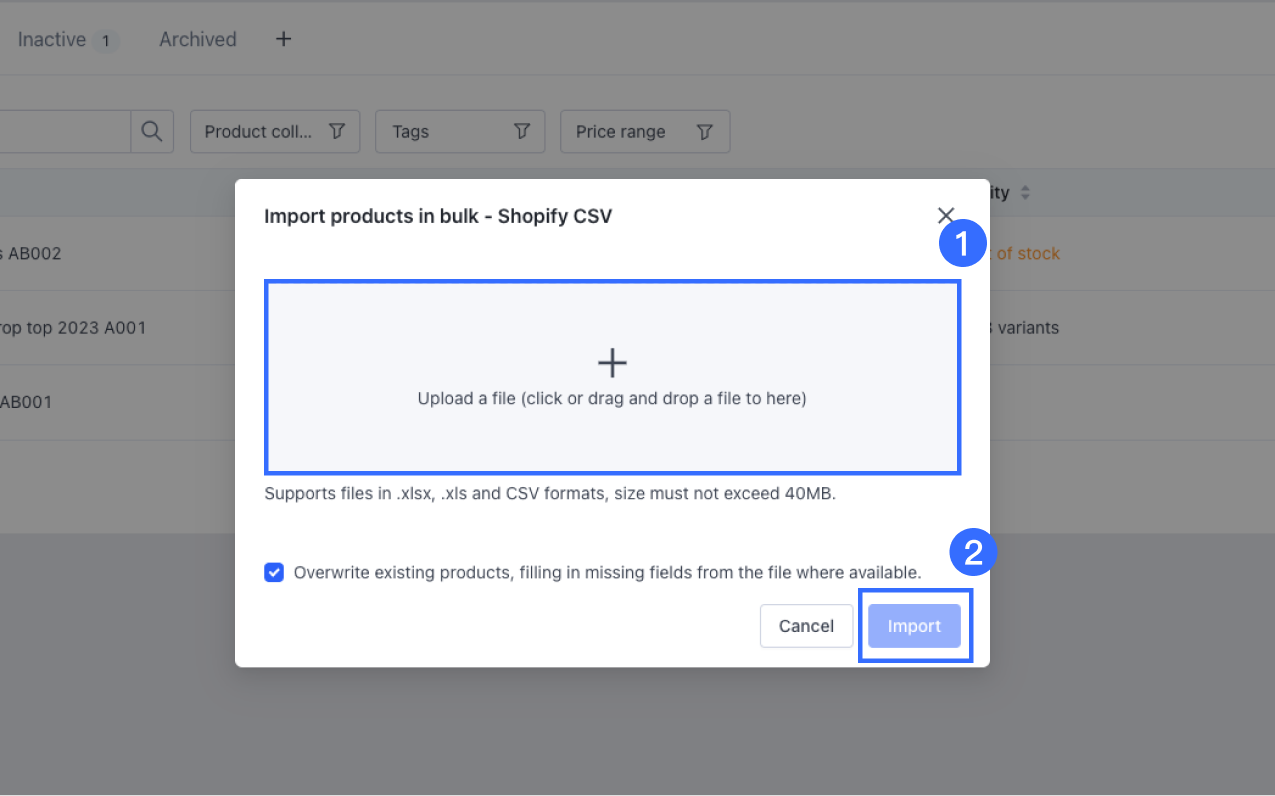This screenshot has height=796, width=1275.
Task: Click supported file formats note
Action: (x=549, y=494)
